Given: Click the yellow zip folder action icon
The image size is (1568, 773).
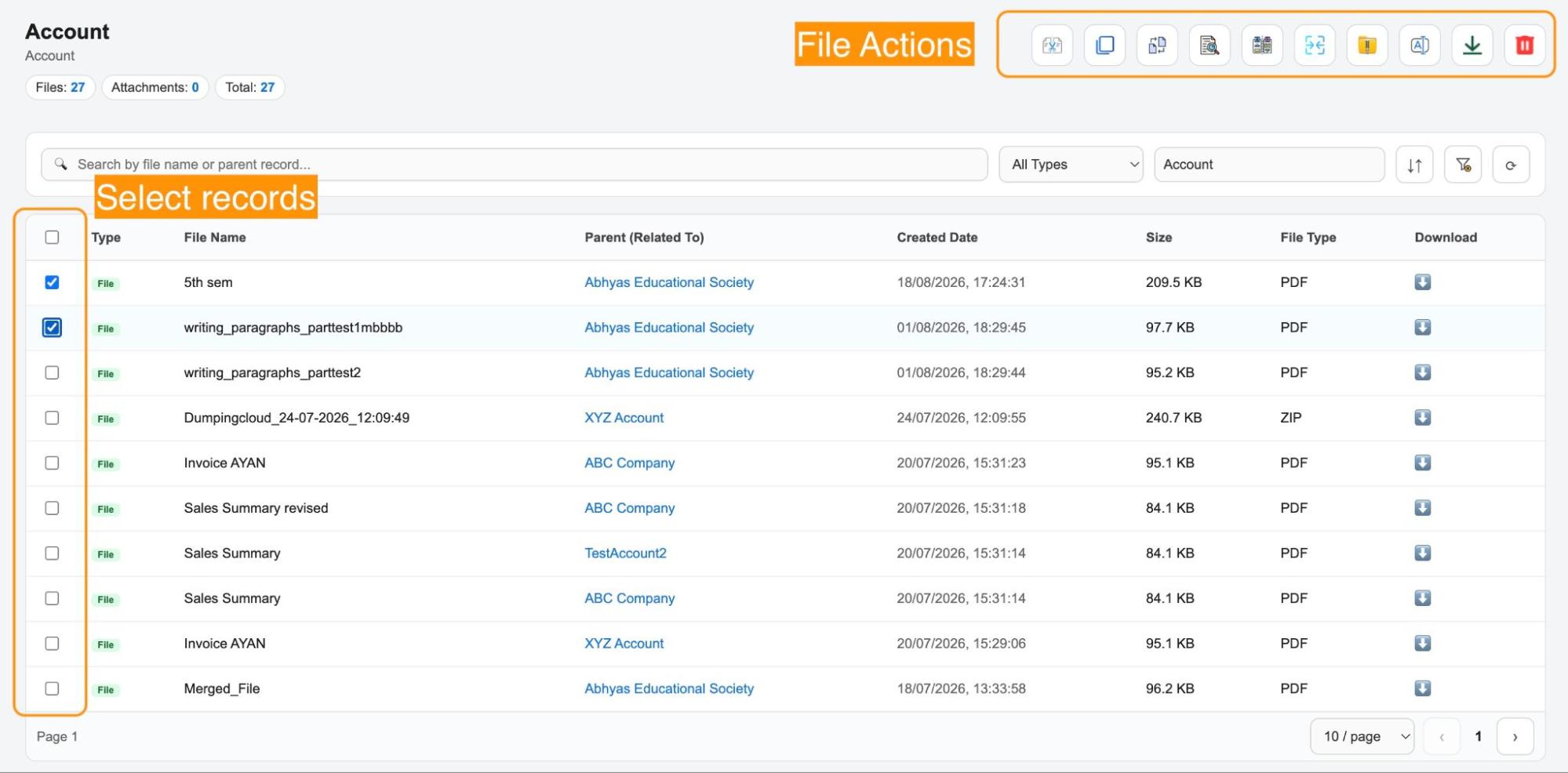Looking at the screenshot, I should (1367, 45).
